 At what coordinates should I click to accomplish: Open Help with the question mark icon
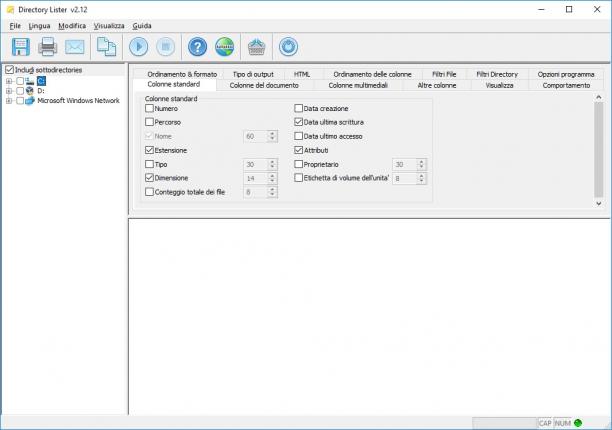(x=197, y=47)
